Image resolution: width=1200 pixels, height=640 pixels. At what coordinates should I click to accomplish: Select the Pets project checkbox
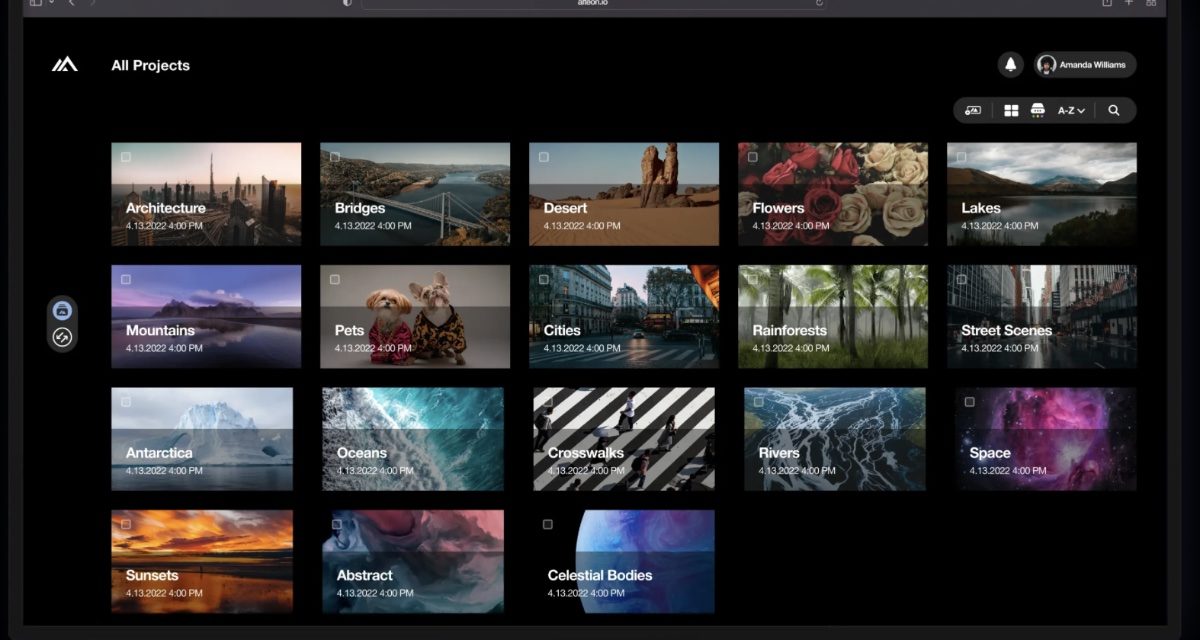335,279
